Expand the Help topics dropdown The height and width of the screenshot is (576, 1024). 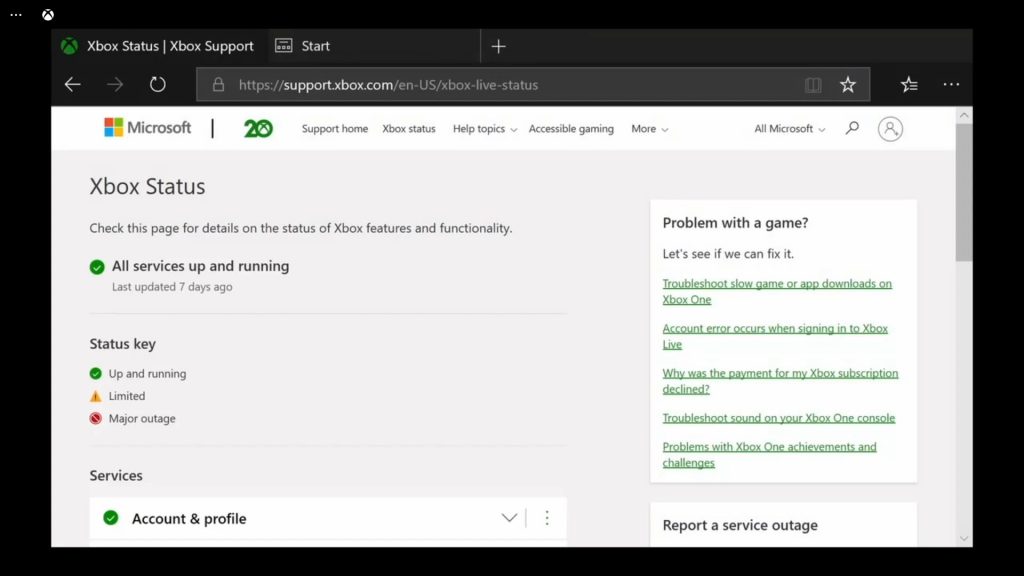pyautogui.click(x=485, y=129)
